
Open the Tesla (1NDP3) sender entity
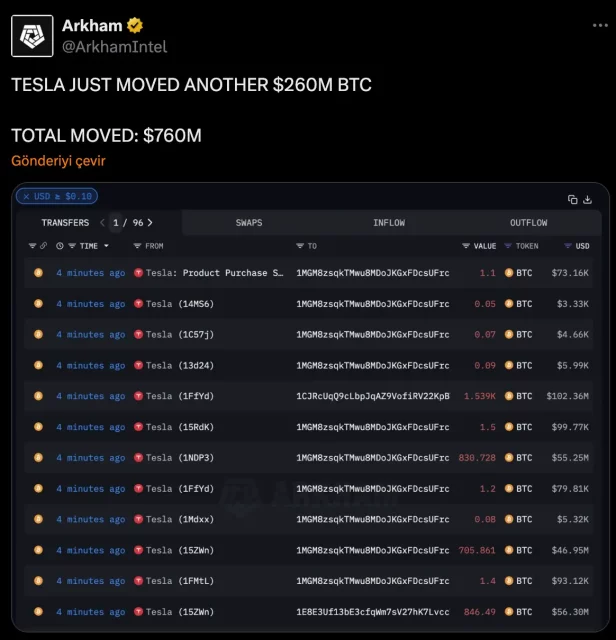coord(179,458)
